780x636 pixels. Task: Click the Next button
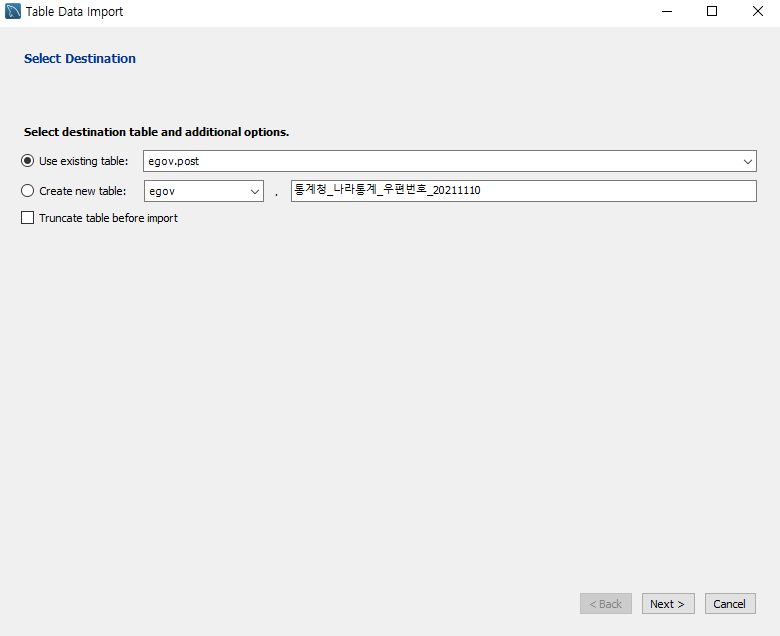pyautogui.click(x=668, y=604)
